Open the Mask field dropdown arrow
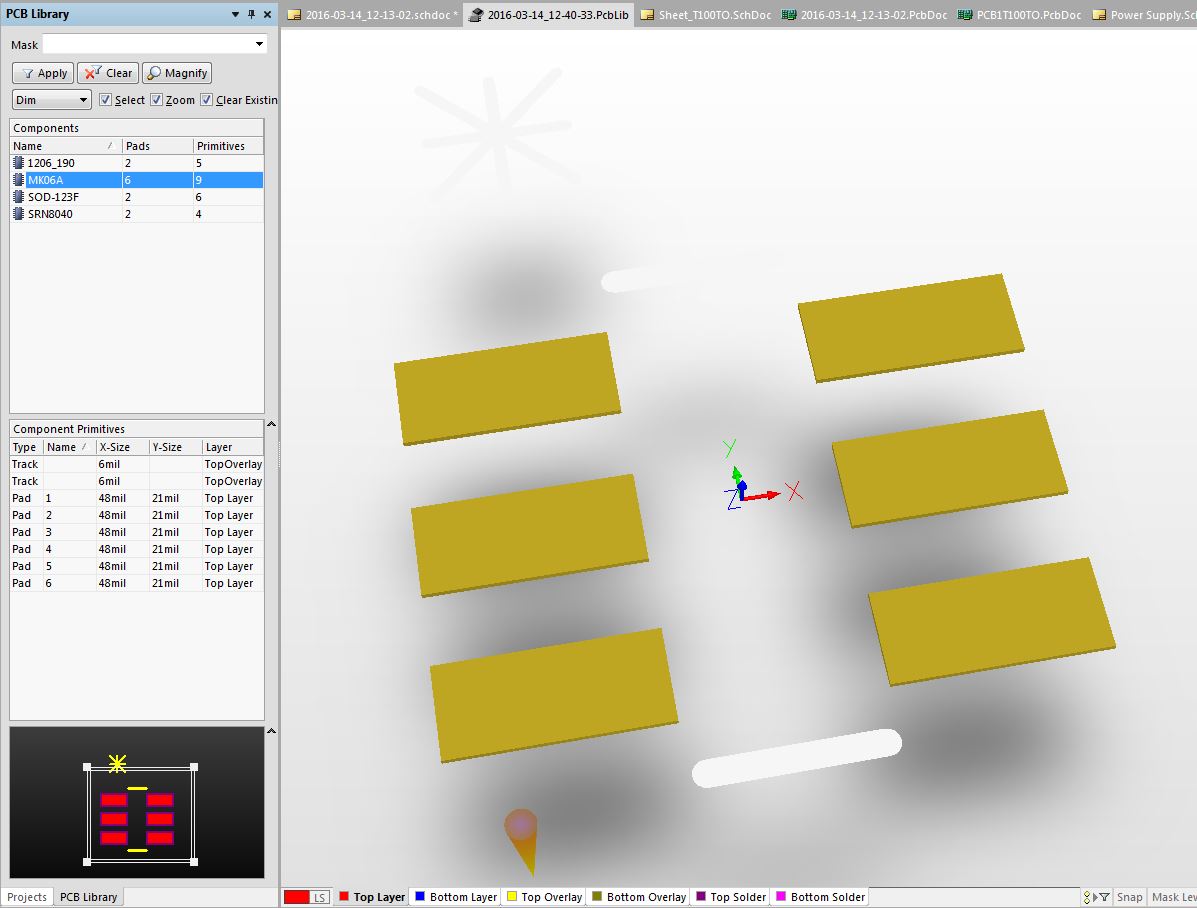The width and height of the screenshot is (1197, 908). pos(260,44)
